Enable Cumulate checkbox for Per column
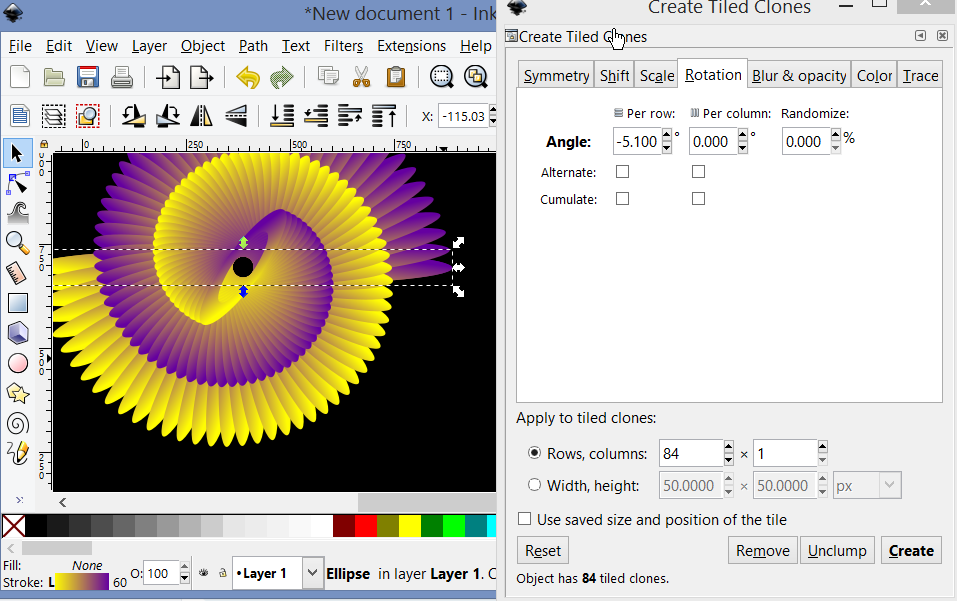 698,199
